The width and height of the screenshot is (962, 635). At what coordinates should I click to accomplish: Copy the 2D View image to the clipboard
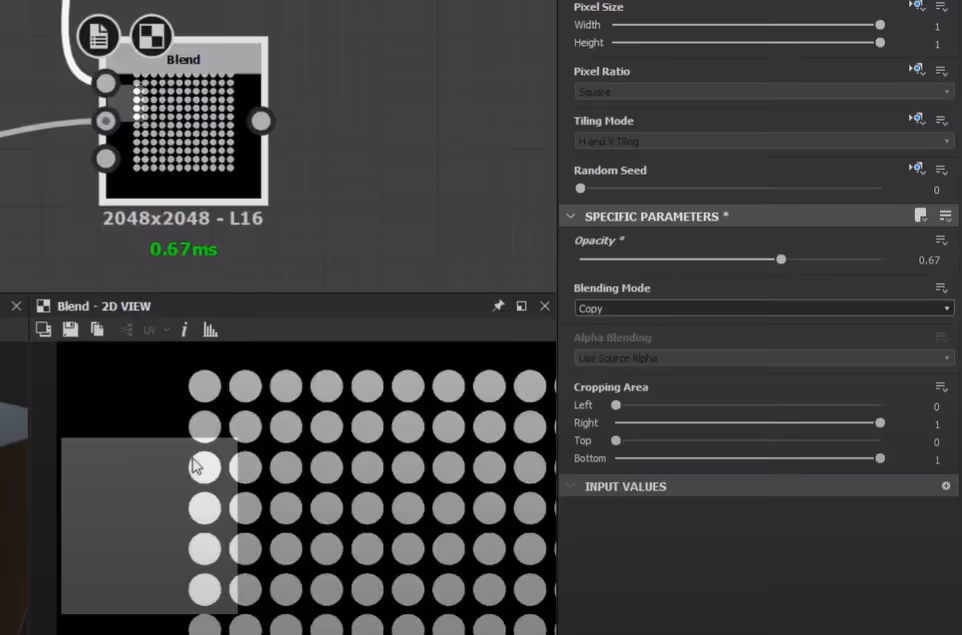click(97, 329)
